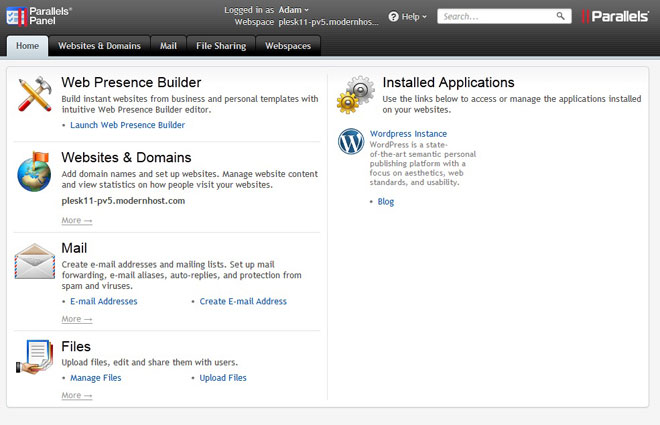Image resolution: width=660 pixels, height=425 pixels.
Task: Open the Webspace selector plesk11-pv5.modernhos...
Action: tap(328, 22)
